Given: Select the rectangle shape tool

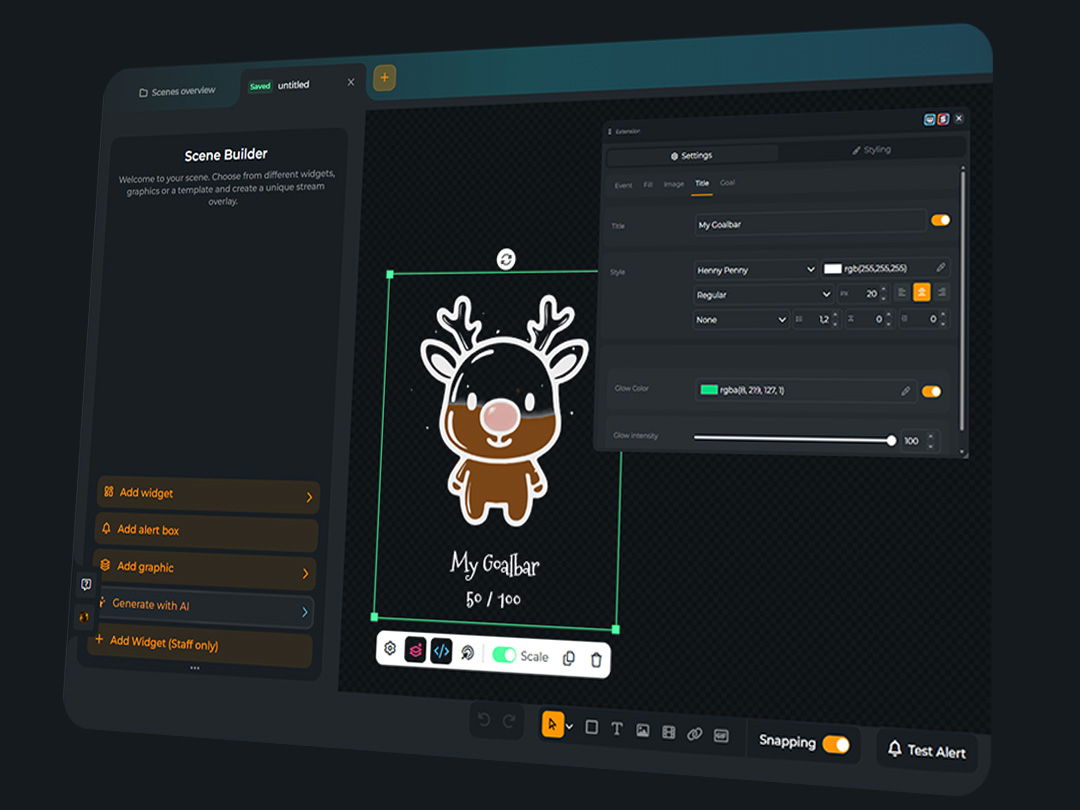Looking at the screenshot, I should [592, 727].
